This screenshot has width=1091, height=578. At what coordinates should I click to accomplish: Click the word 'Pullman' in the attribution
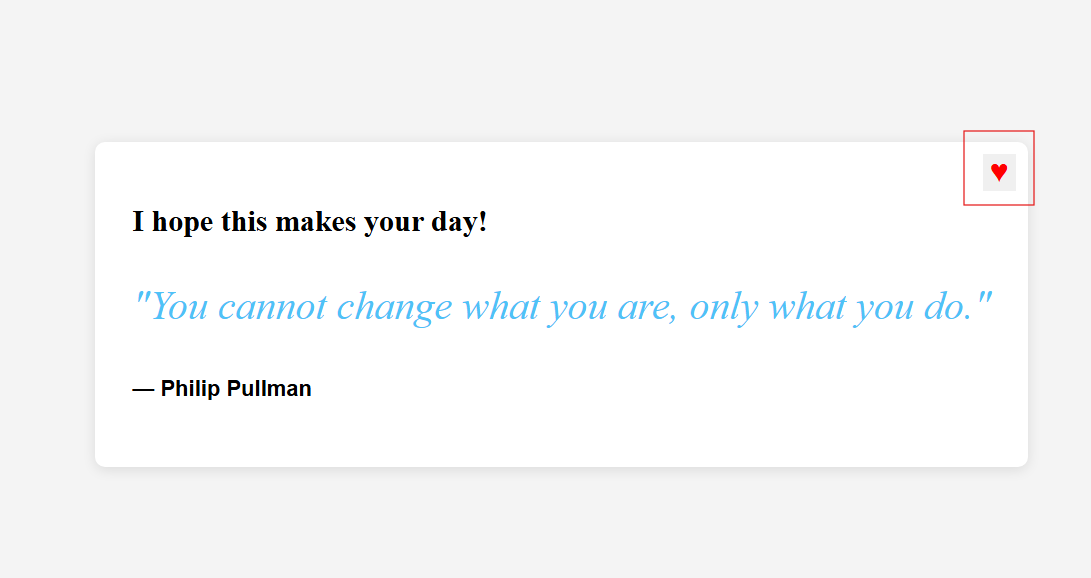(x=269, y=388)
